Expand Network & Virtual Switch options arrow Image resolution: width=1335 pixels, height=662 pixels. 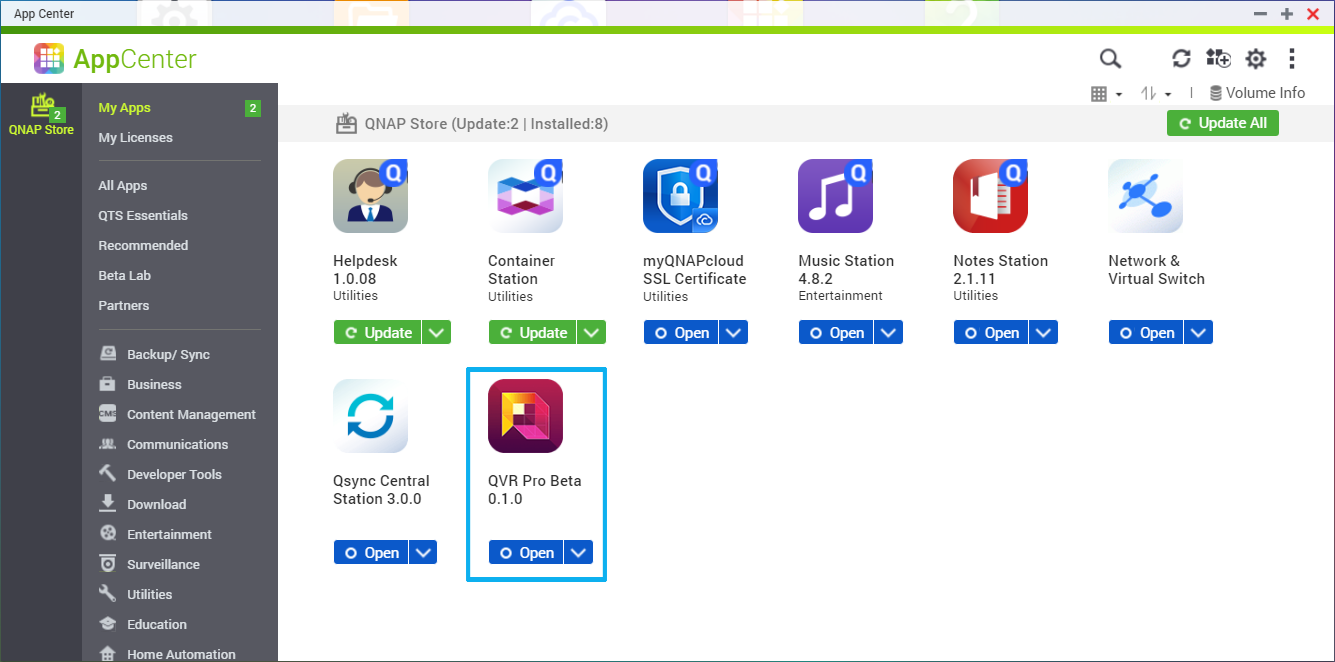[x=1199, y=333]
